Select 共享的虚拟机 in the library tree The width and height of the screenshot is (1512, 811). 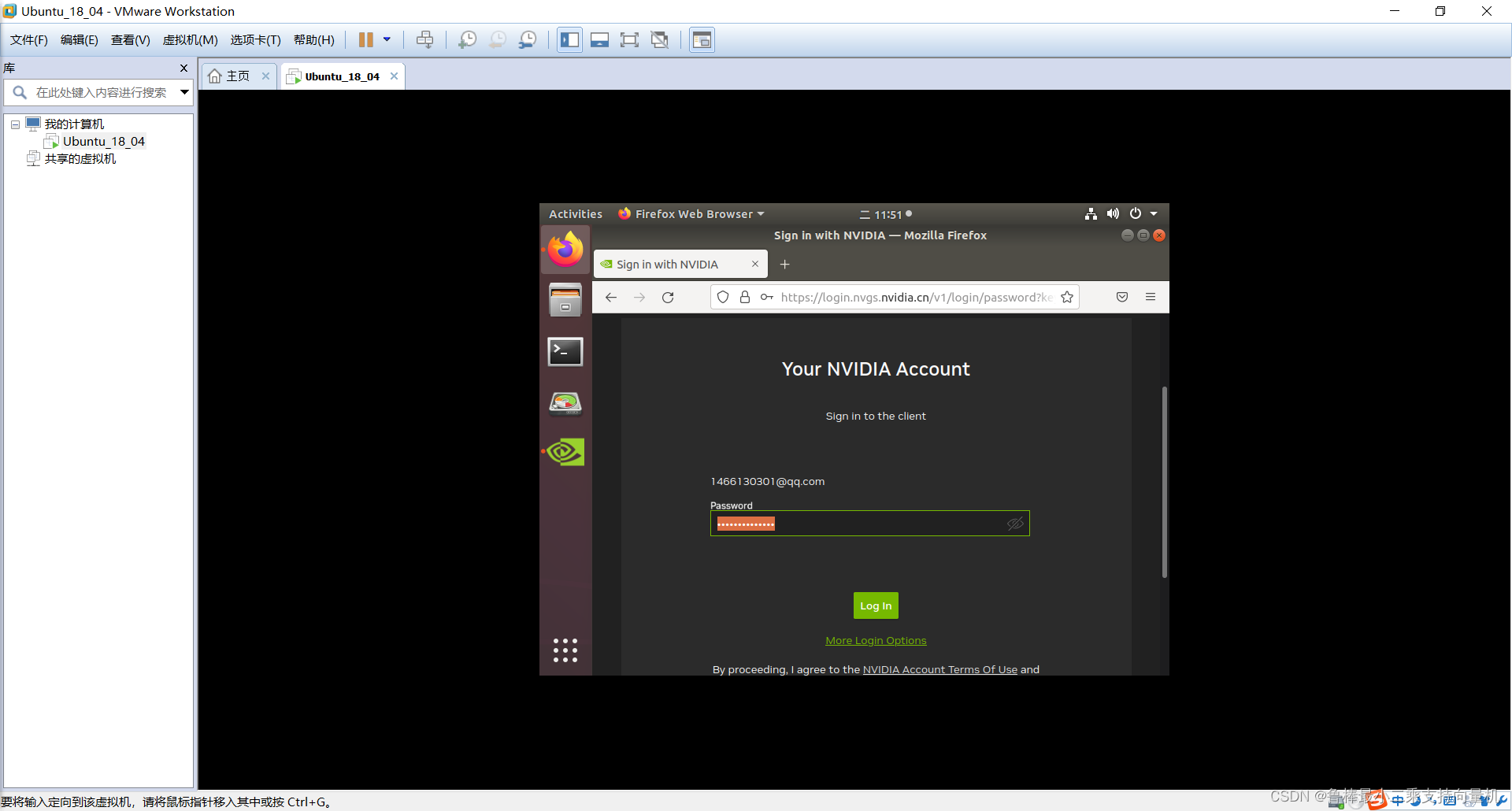click(80, 158)
